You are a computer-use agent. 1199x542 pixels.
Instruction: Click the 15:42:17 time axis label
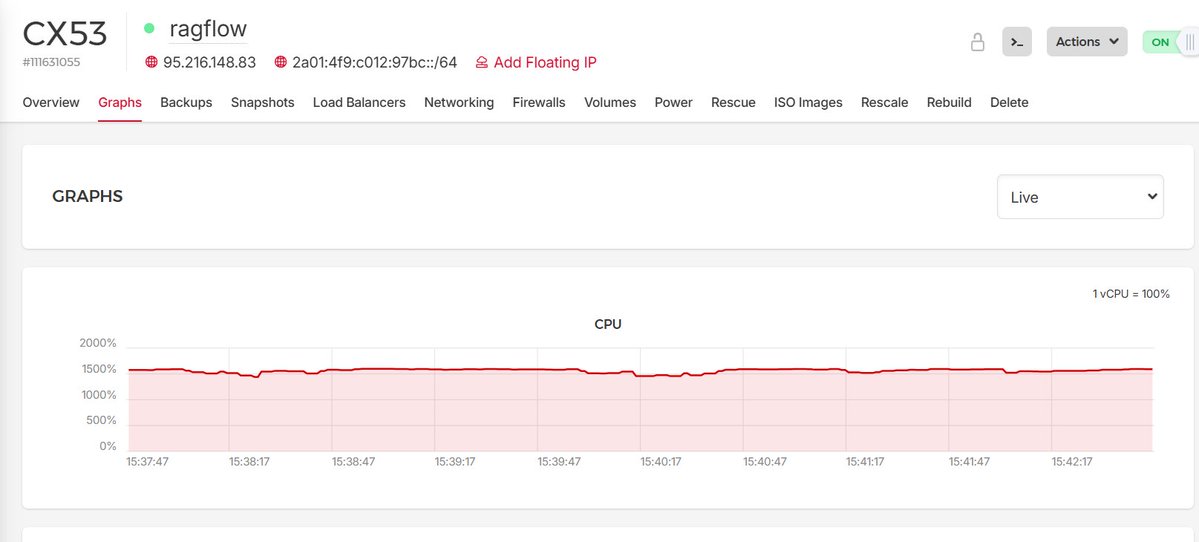pyautogui.click(x=1073, y=462)
